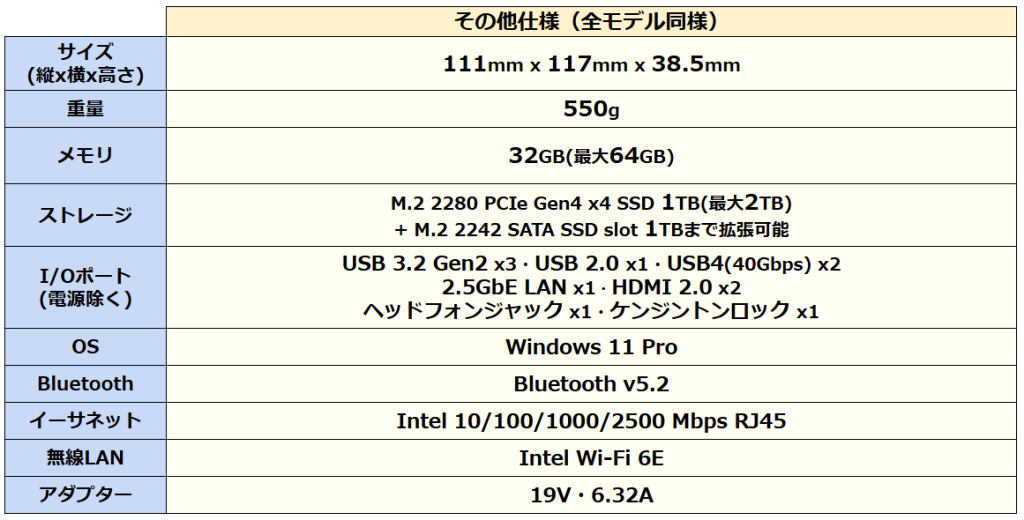
Task: Select the ストレージ label cell
Action: (85, 215)
